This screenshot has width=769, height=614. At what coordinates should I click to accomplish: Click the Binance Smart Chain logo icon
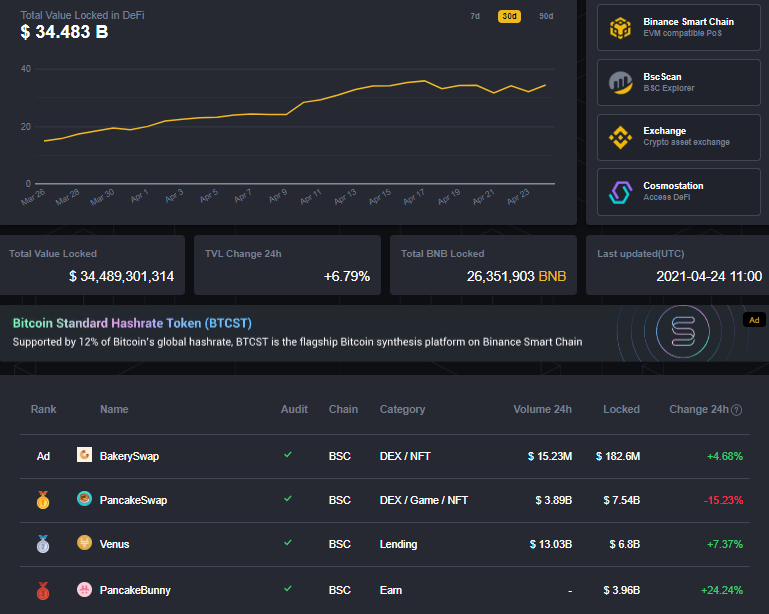click(x=621, y=28)
